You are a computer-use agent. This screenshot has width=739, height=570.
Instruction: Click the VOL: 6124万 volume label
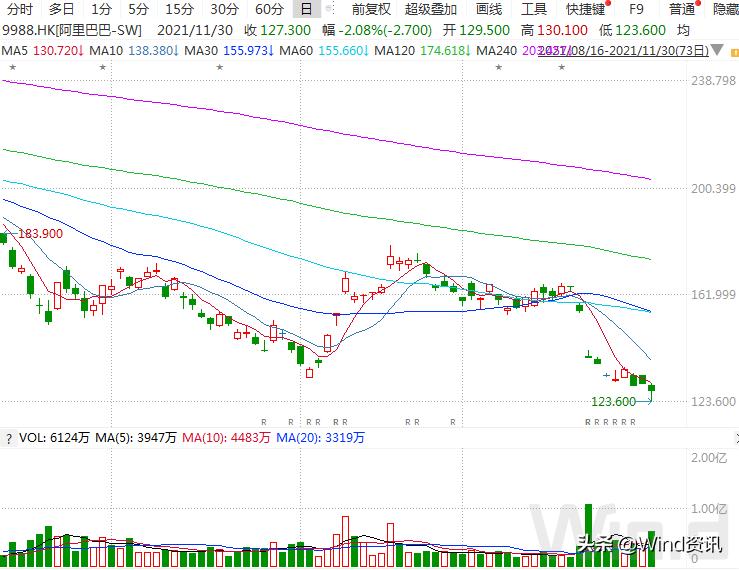[x=54, y=438]
